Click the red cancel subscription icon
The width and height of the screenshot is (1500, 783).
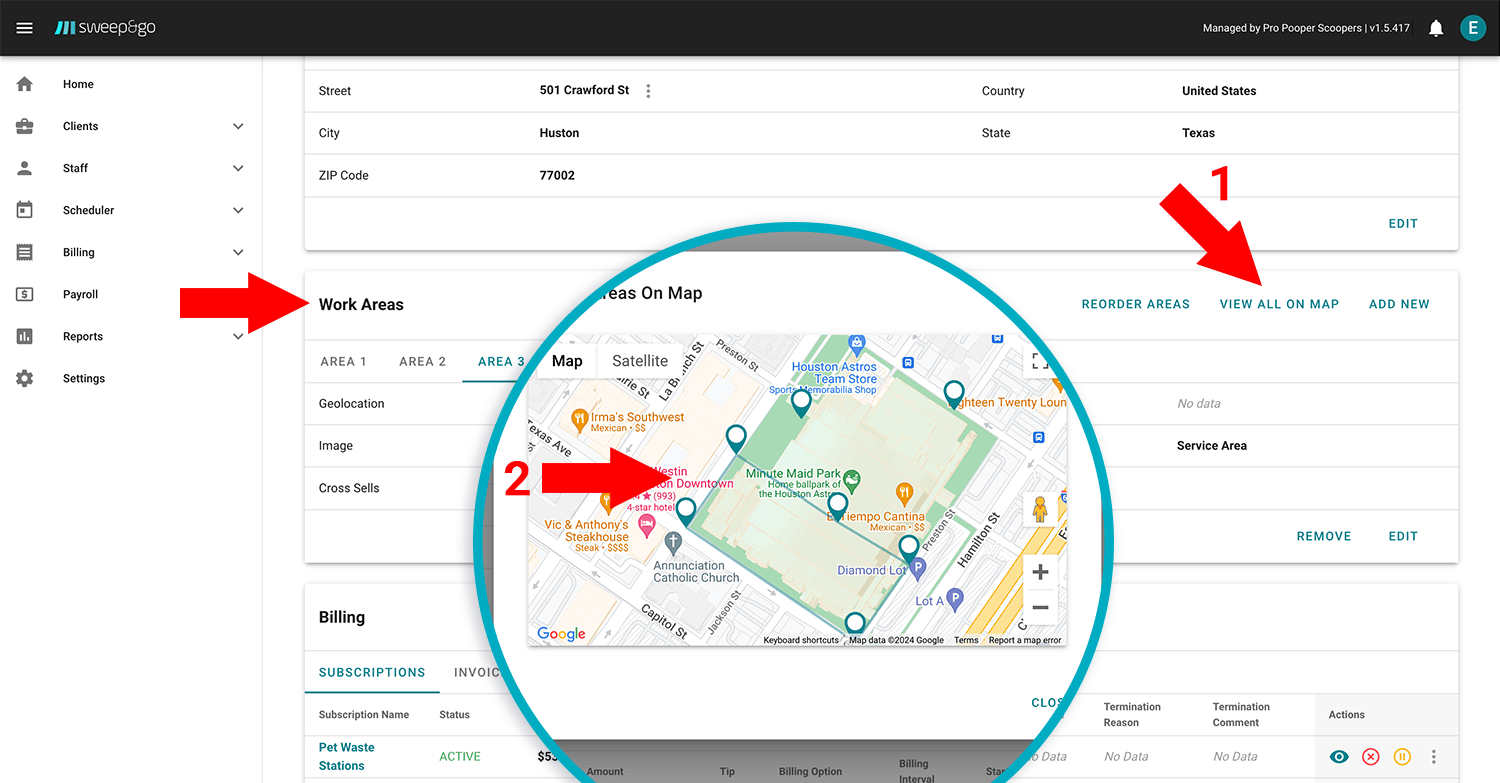(1370, 757)
